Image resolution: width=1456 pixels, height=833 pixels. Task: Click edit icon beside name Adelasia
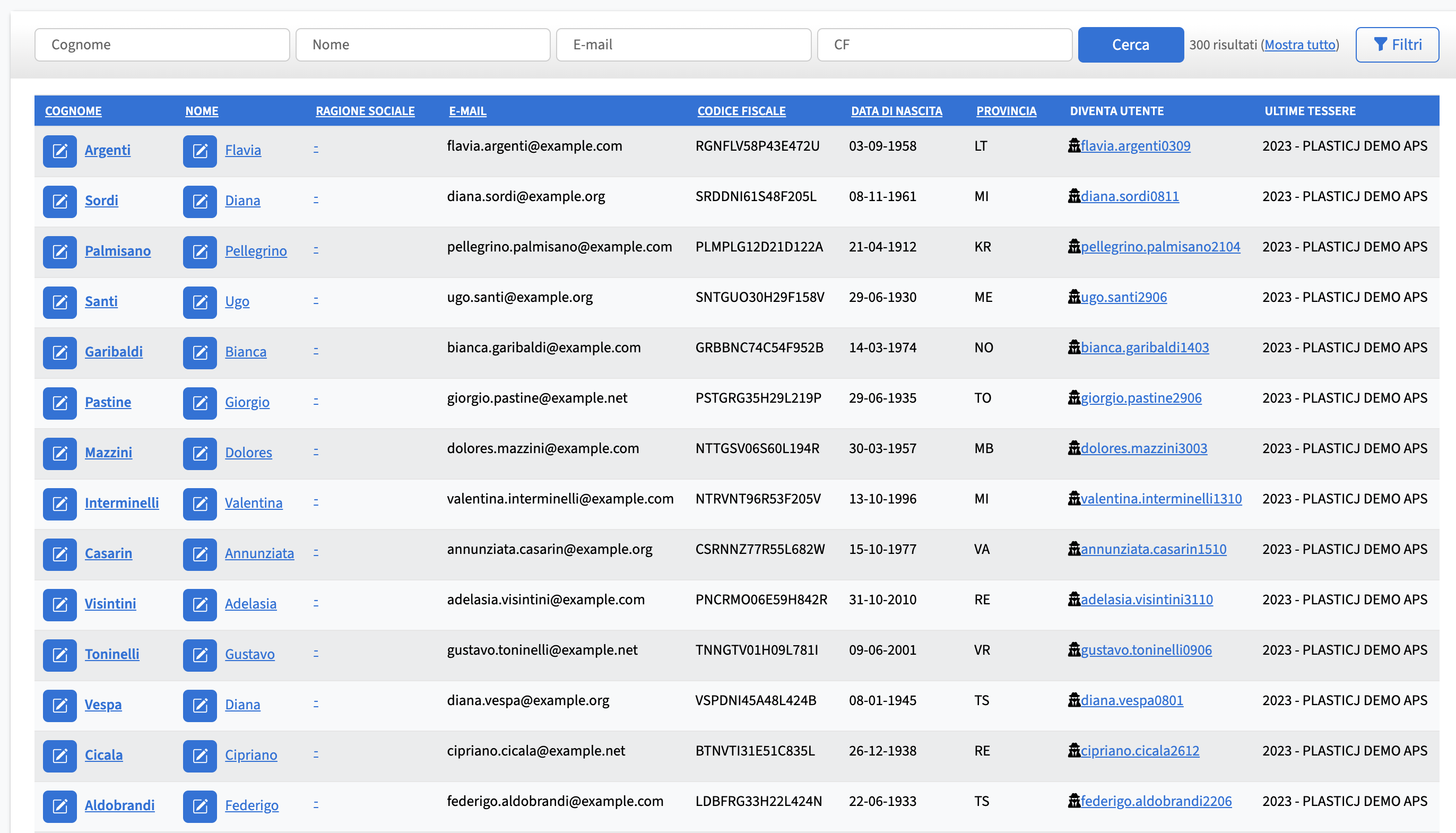[200, 604]
